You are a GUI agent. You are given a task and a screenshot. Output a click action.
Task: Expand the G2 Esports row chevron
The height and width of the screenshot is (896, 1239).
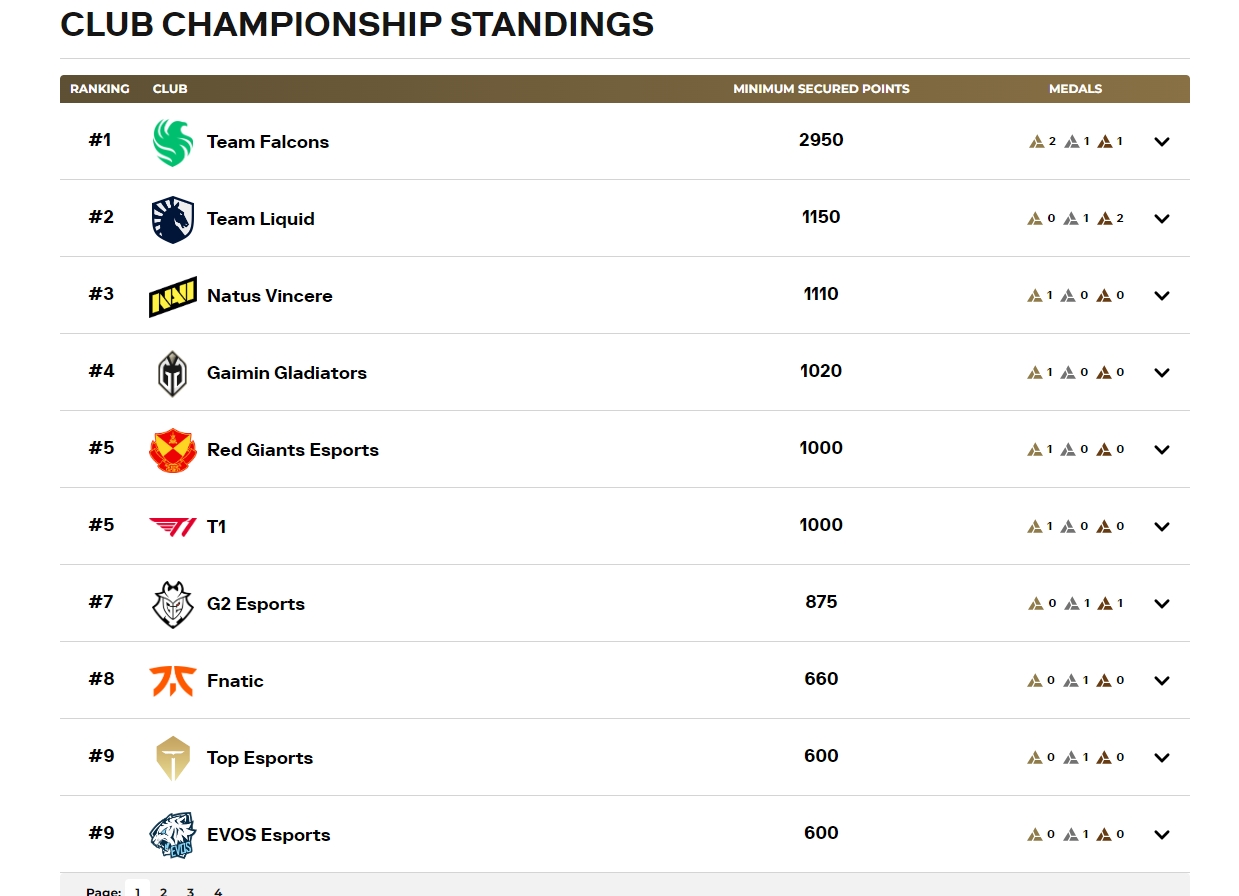point(1161,604)
